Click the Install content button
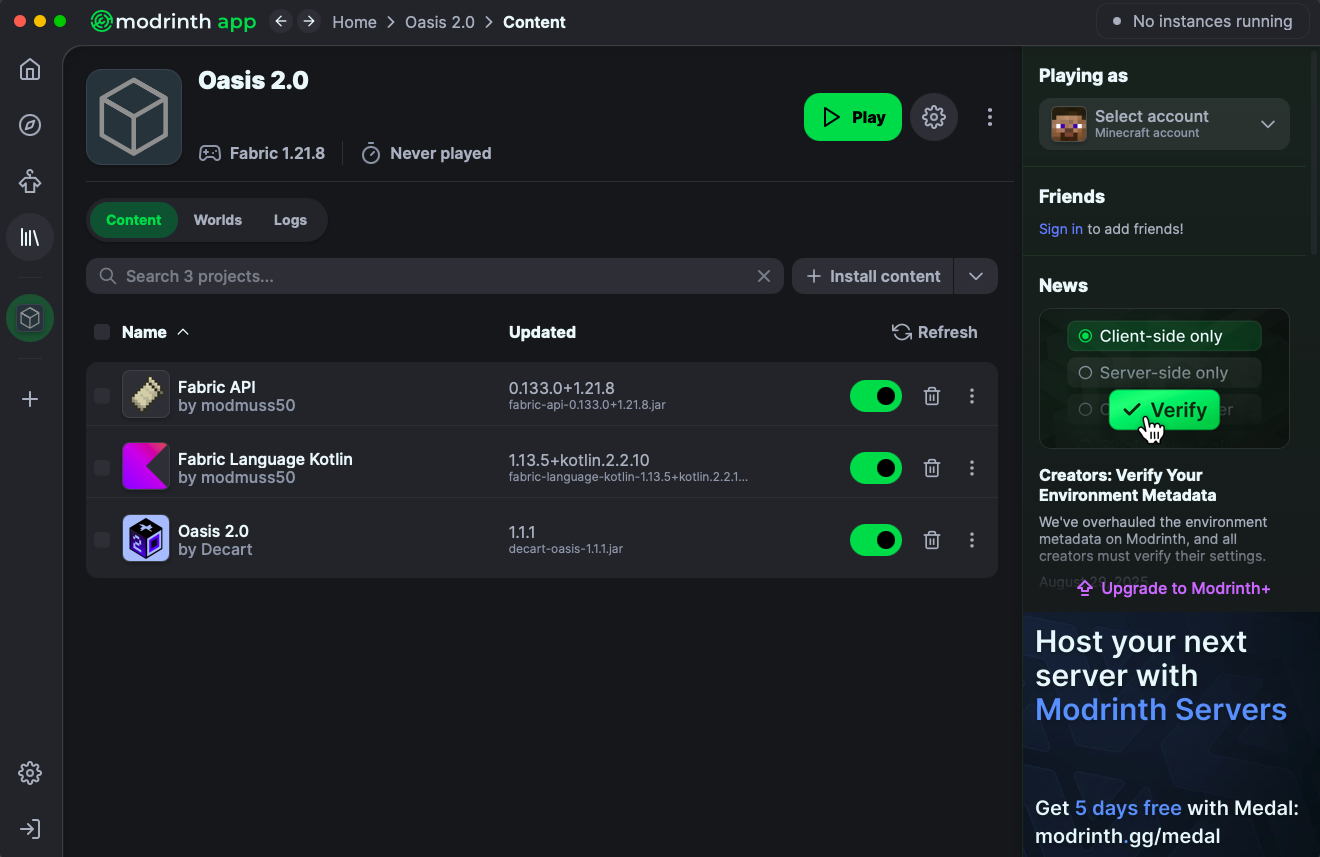 click(x=873, y=276)
